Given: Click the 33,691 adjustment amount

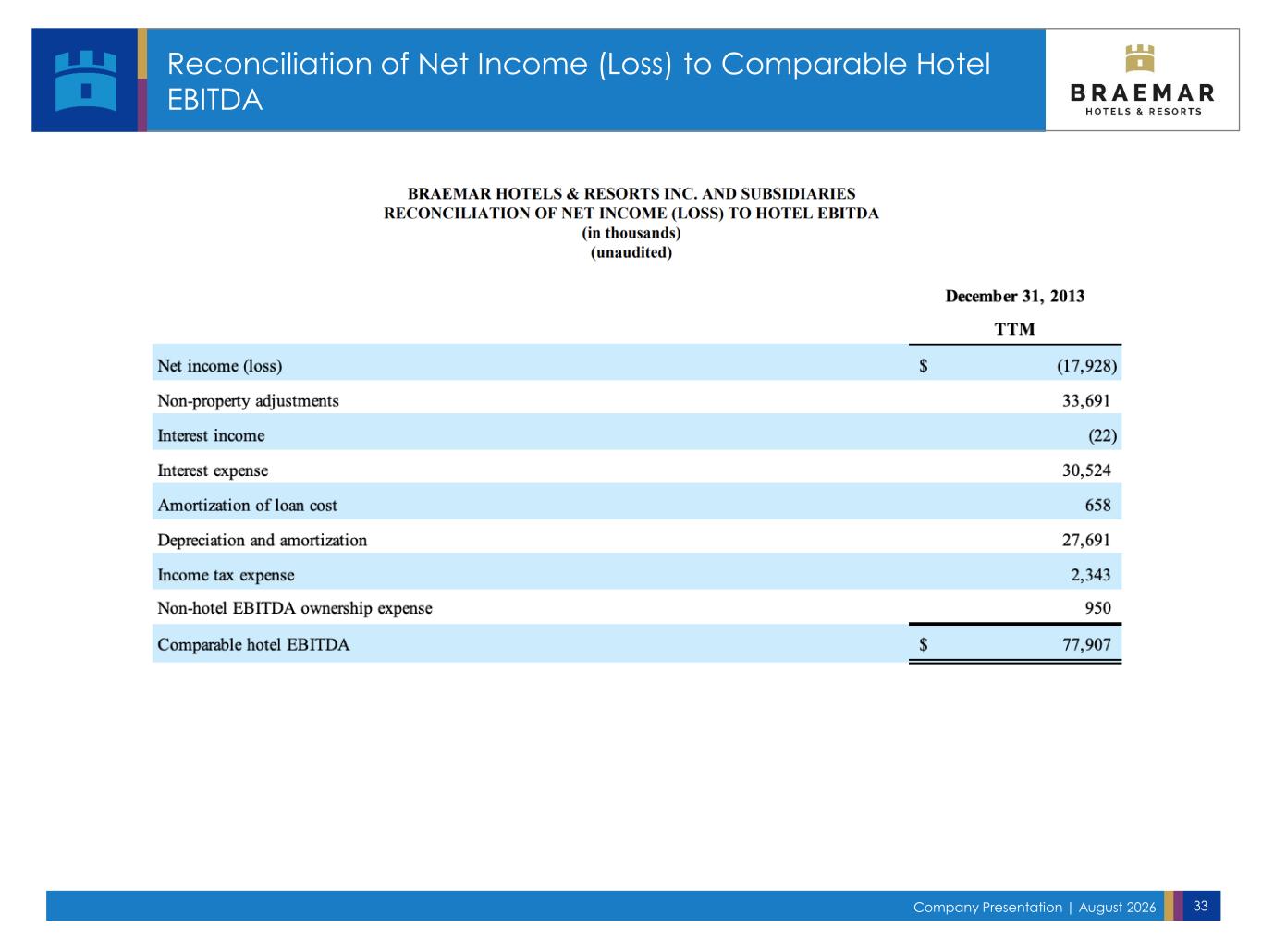Looking at the screenshot, I should point(1085,401).
